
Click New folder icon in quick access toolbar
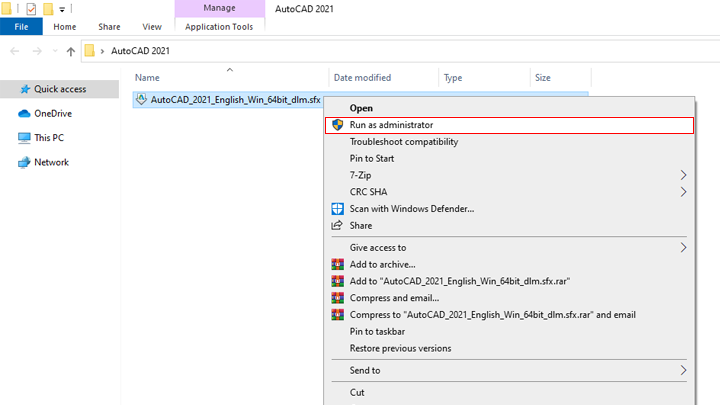pyautogui.click(x=47, y=9)
